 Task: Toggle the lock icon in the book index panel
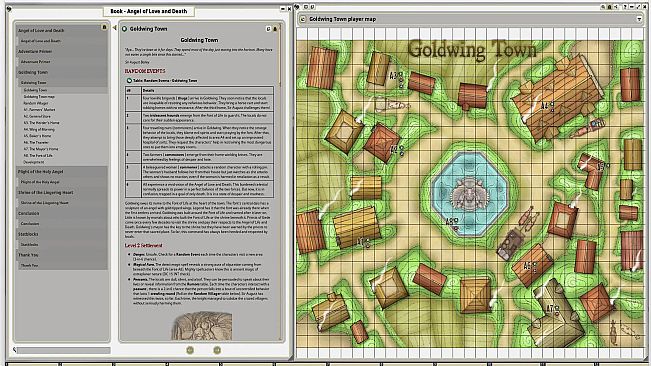point(104,27)
